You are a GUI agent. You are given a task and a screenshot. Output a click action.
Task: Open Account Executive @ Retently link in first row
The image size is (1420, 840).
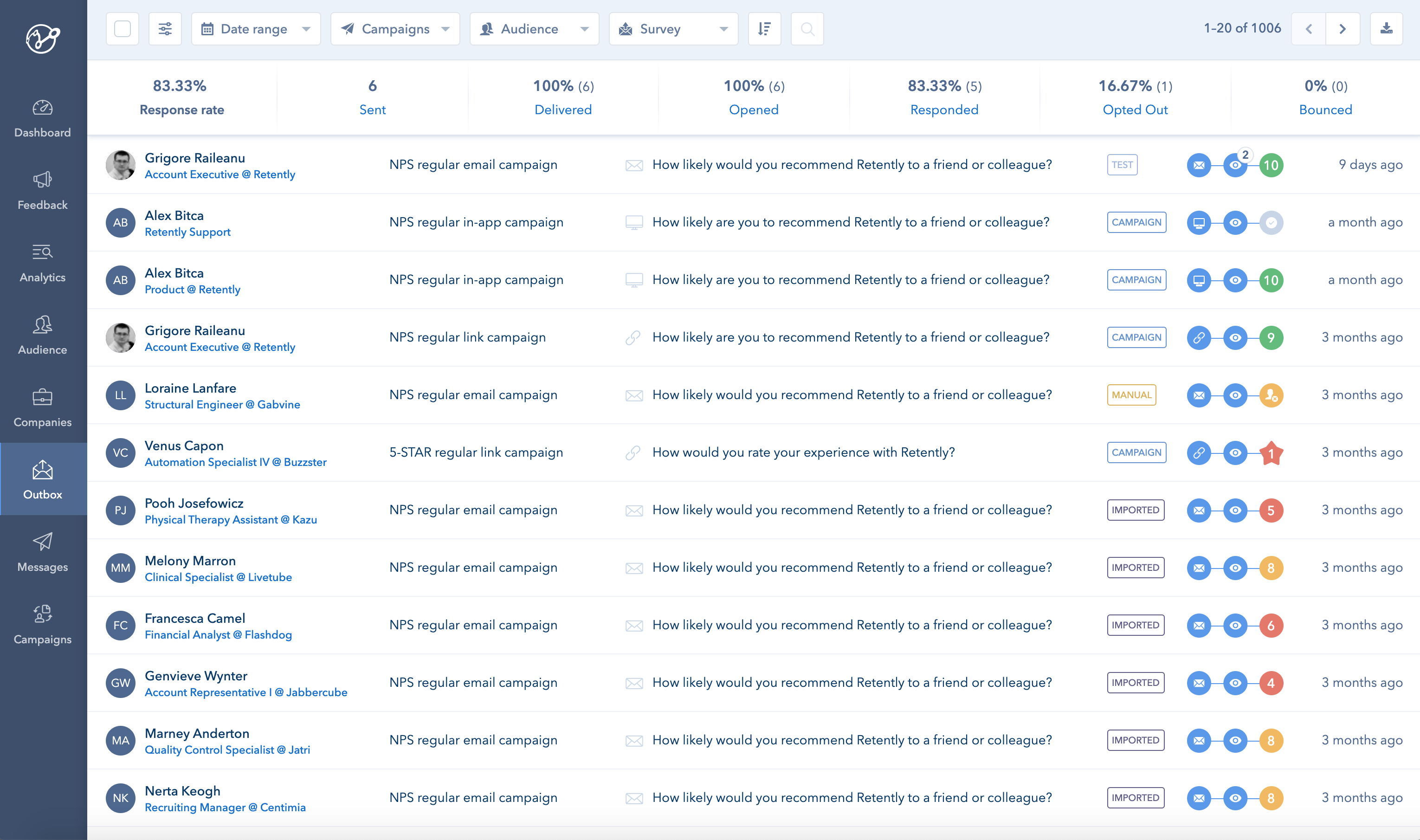click(219, 174)
